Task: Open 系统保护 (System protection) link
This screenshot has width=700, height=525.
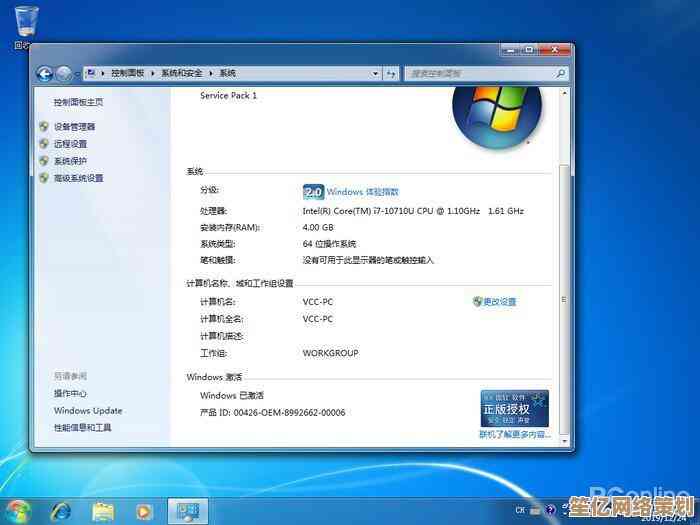Action: tap(70, 161)
